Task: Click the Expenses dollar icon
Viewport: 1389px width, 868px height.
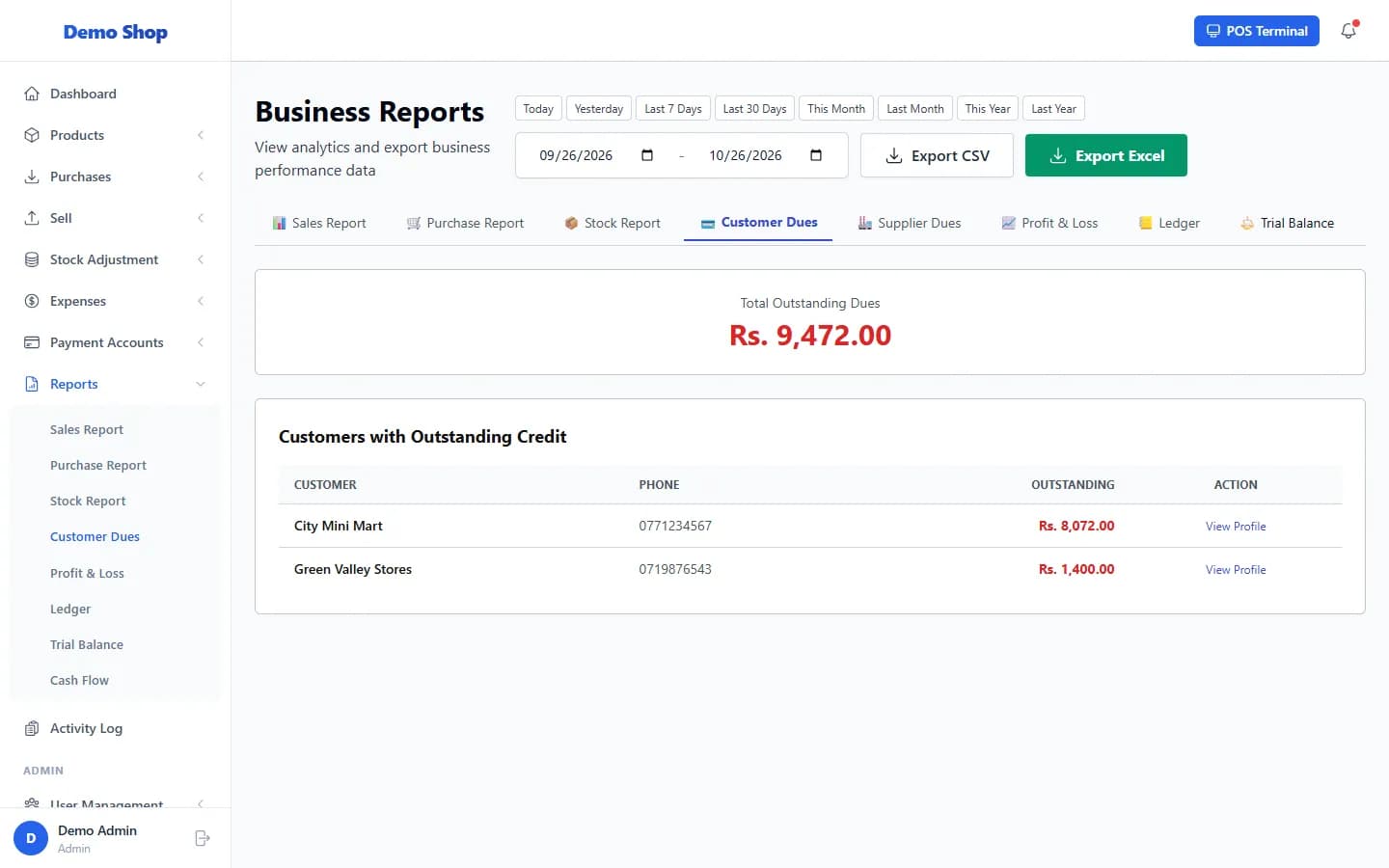Action: (x=32, y=301)
